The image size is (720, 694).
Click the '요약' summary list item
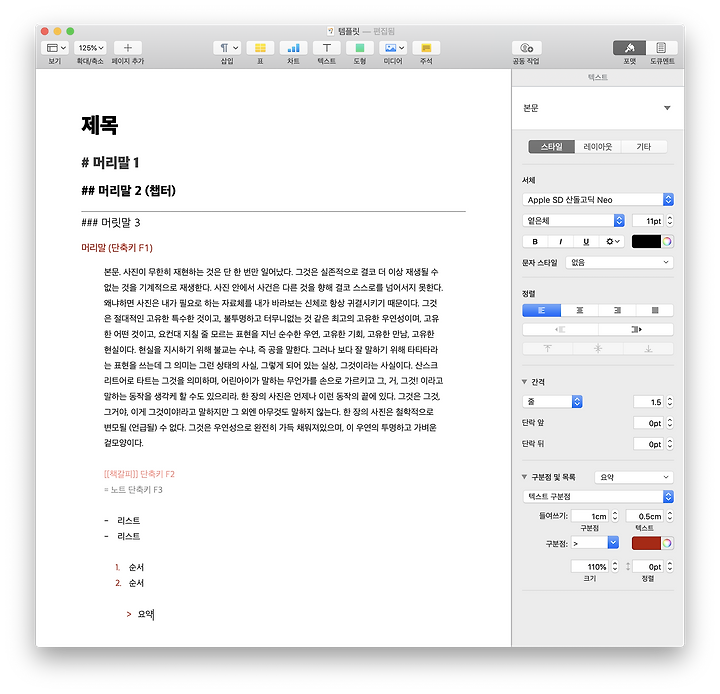(x=146, y=615)
